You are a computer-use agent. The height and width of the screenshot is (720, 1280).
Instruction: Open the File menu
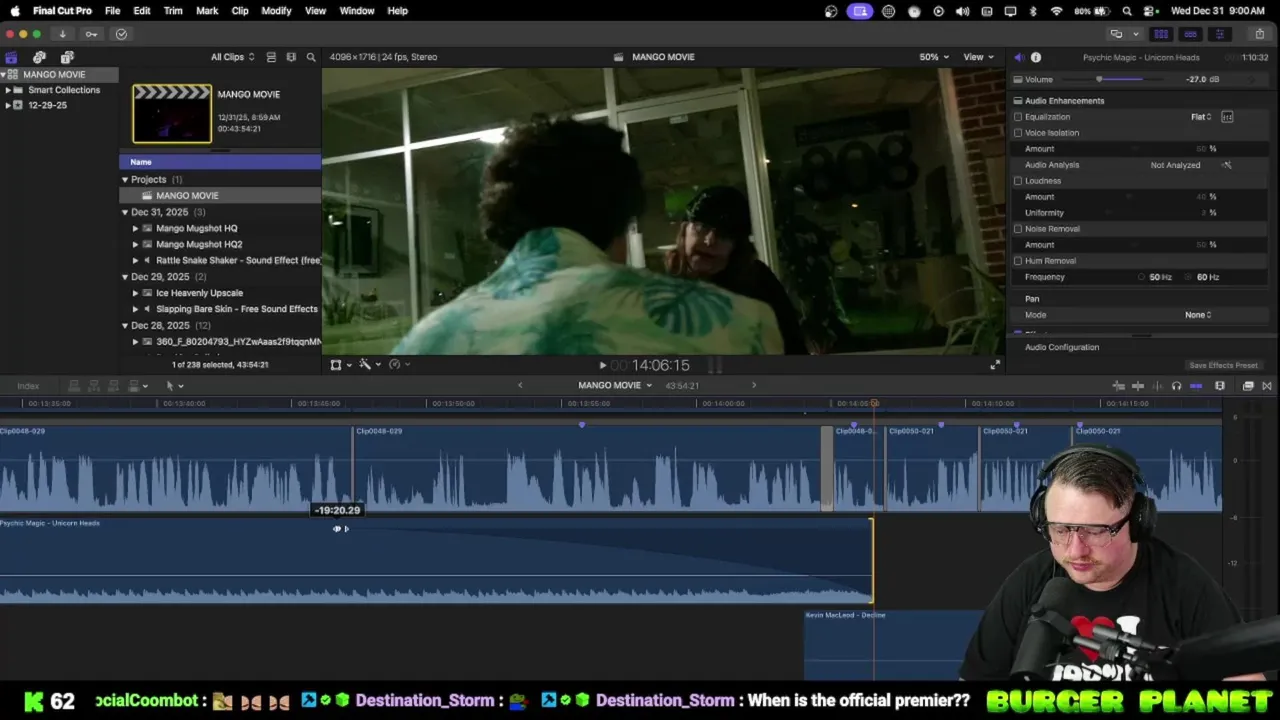click(x=113, y=11)
